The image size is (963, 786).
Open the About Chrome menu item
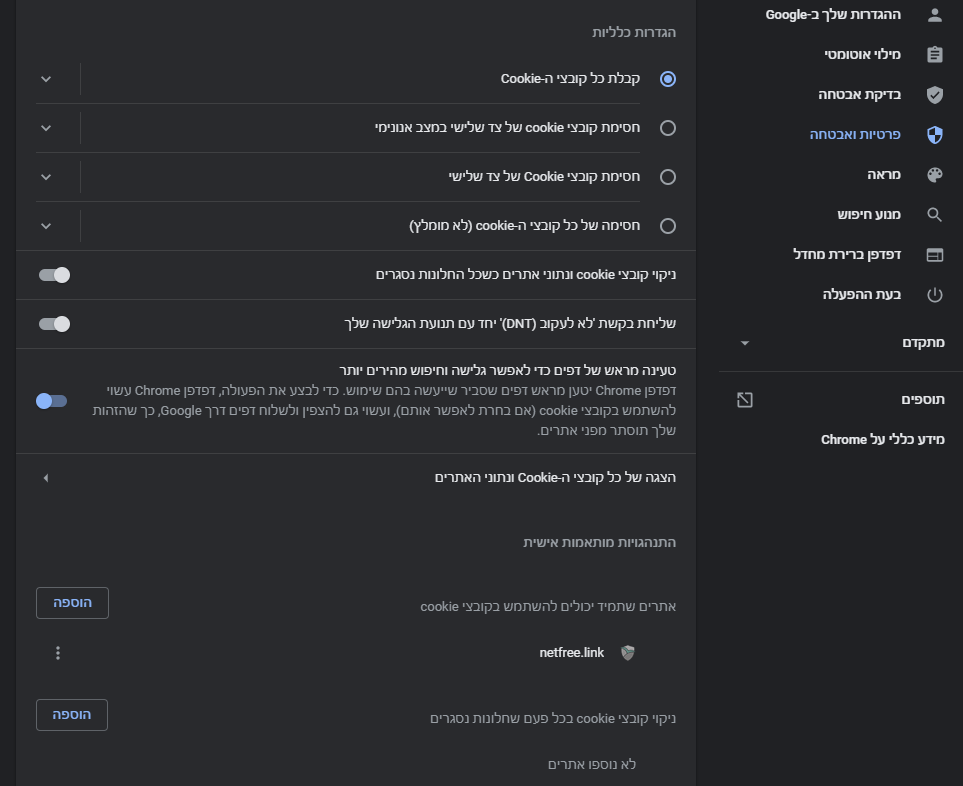(x=883, y=440)
